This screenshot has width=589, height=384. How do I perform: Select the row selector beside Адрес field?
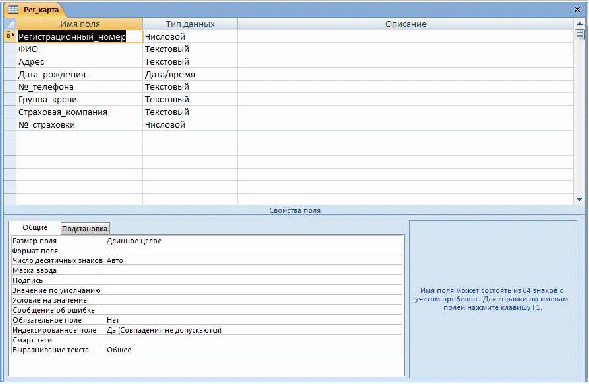(x=10, y=62)
